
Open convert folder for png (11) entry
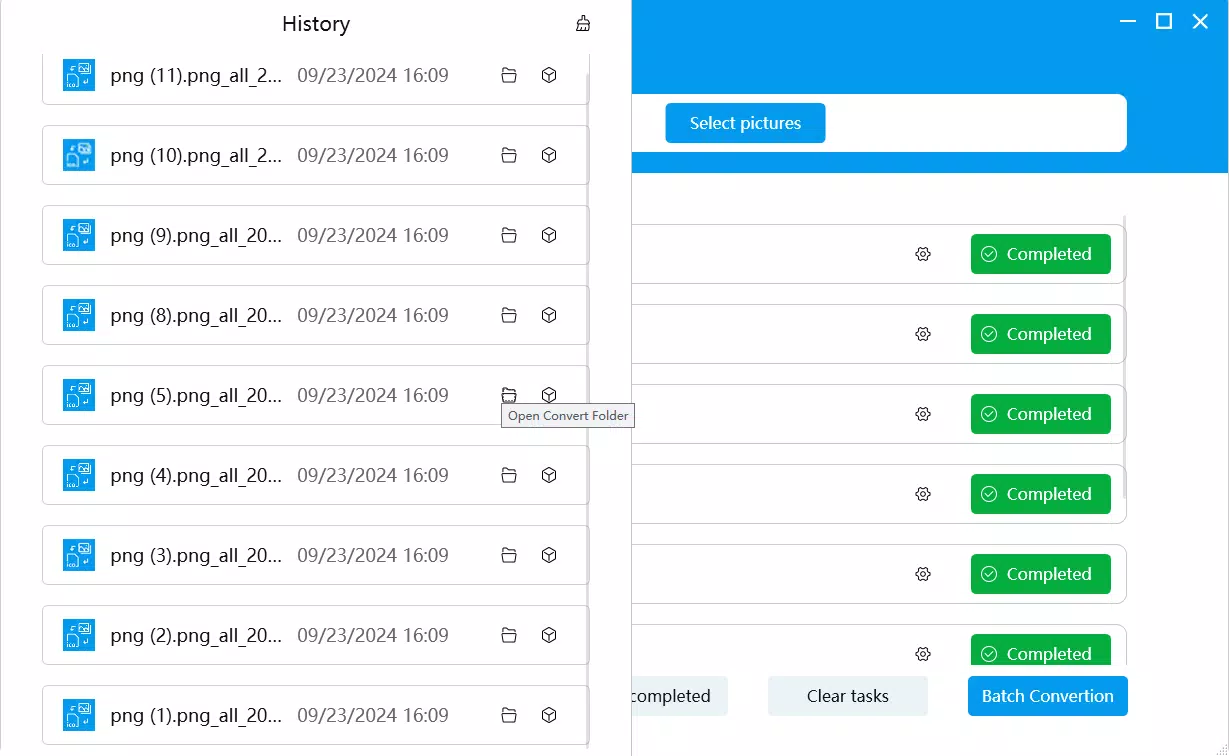[x=509, y=75]
